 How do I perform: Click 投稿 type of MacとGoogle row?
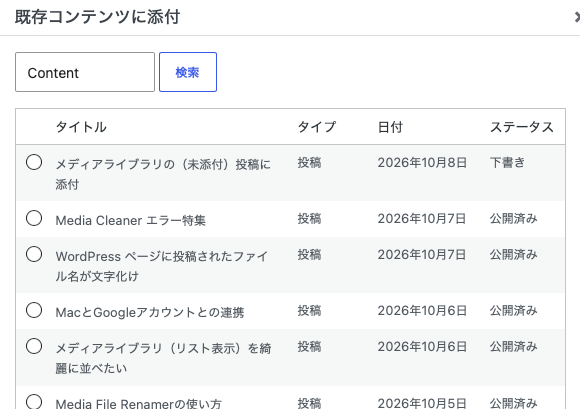pos(310,310)
